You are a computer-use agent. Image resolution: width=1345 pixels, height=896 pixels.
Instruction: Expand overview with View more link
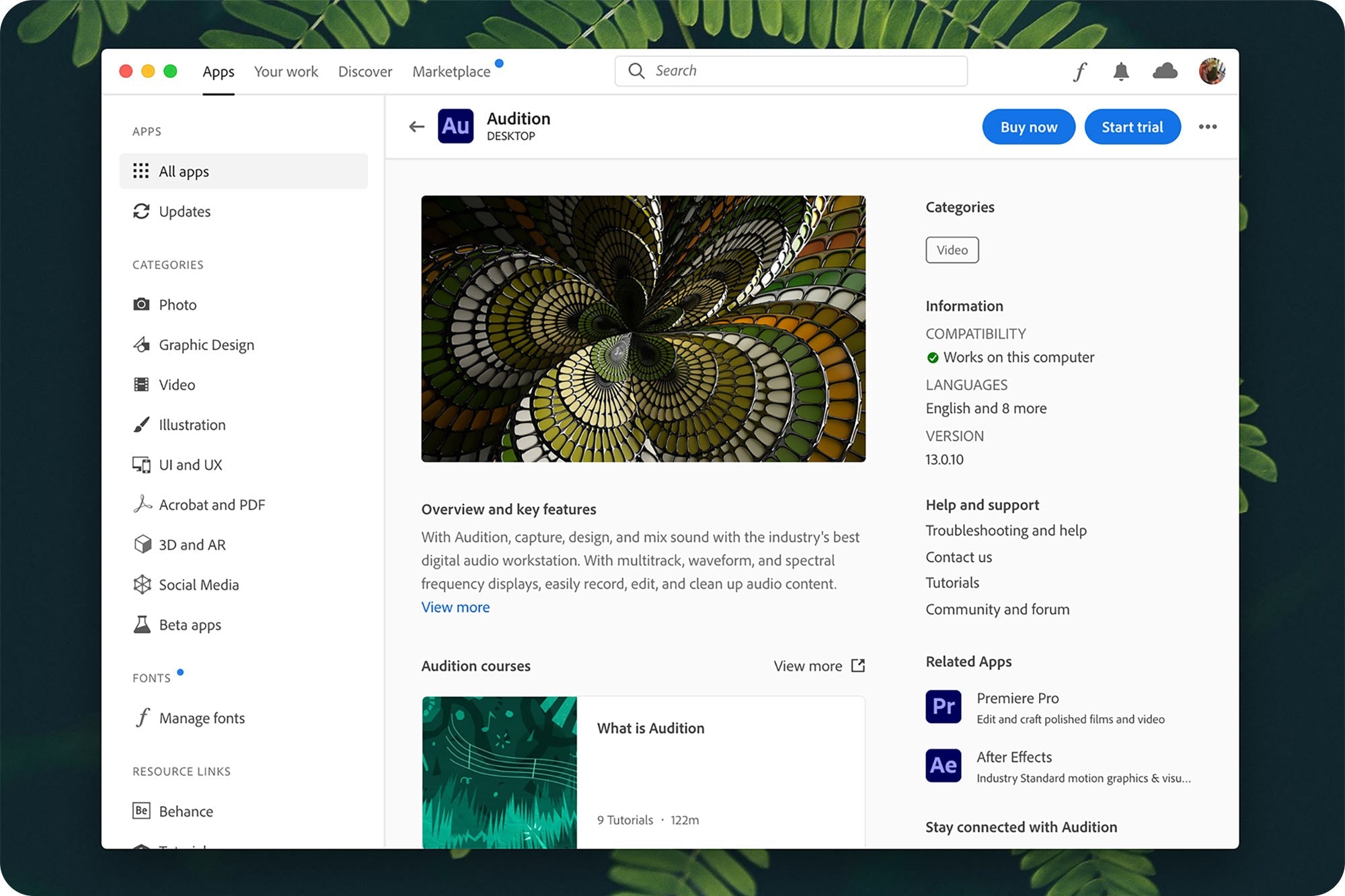tap(455, 607)
